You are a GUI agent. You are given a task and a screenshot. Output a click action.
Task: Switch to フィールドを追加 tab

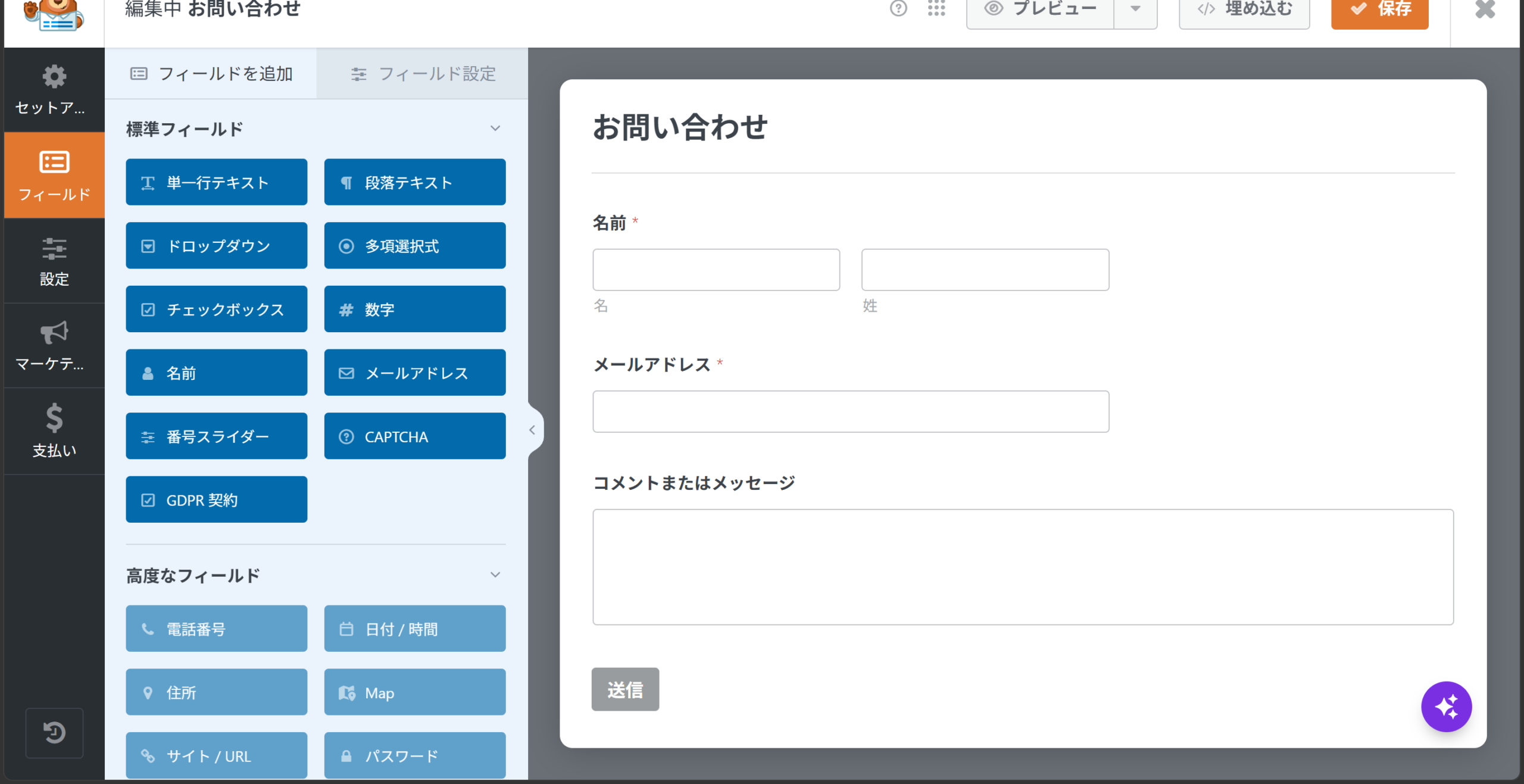click(211, 74)
